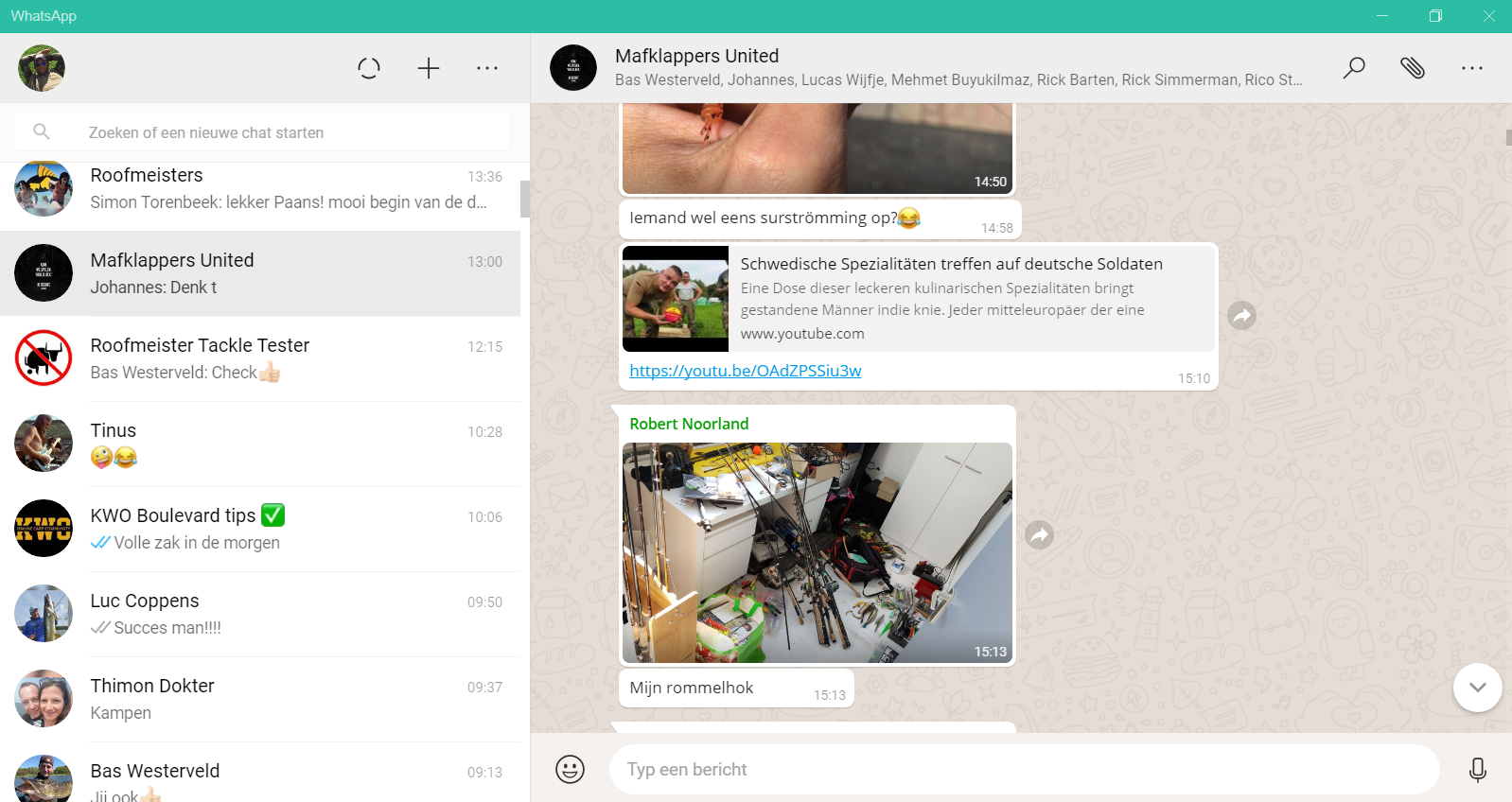Open your own profile picture

[x=42, y=68]
